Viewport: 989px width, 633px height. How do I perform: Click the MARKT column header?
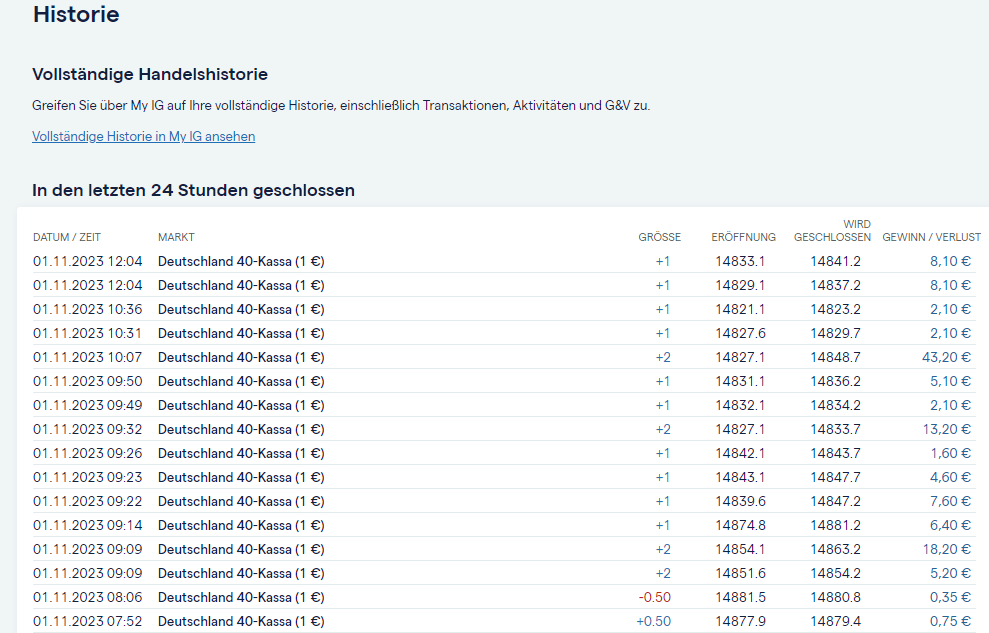pos(176,237)
